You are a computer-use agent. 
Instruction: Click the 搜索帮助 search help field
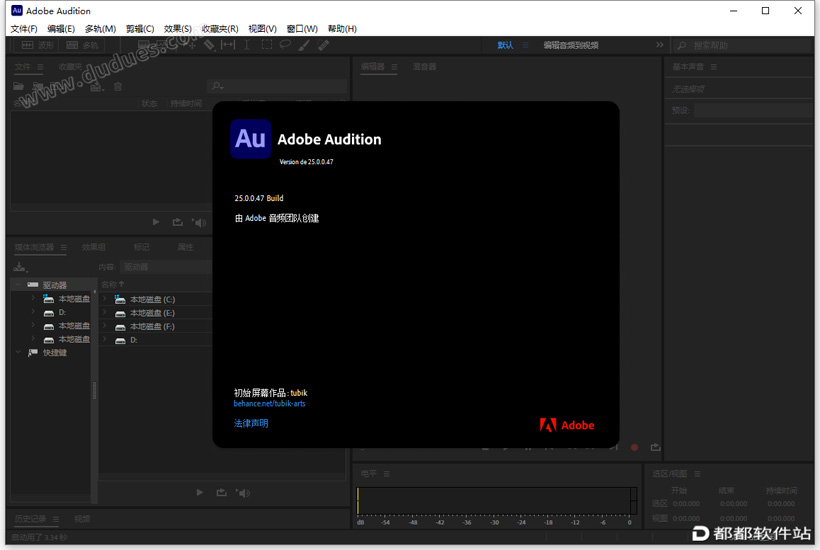[743, 45]
